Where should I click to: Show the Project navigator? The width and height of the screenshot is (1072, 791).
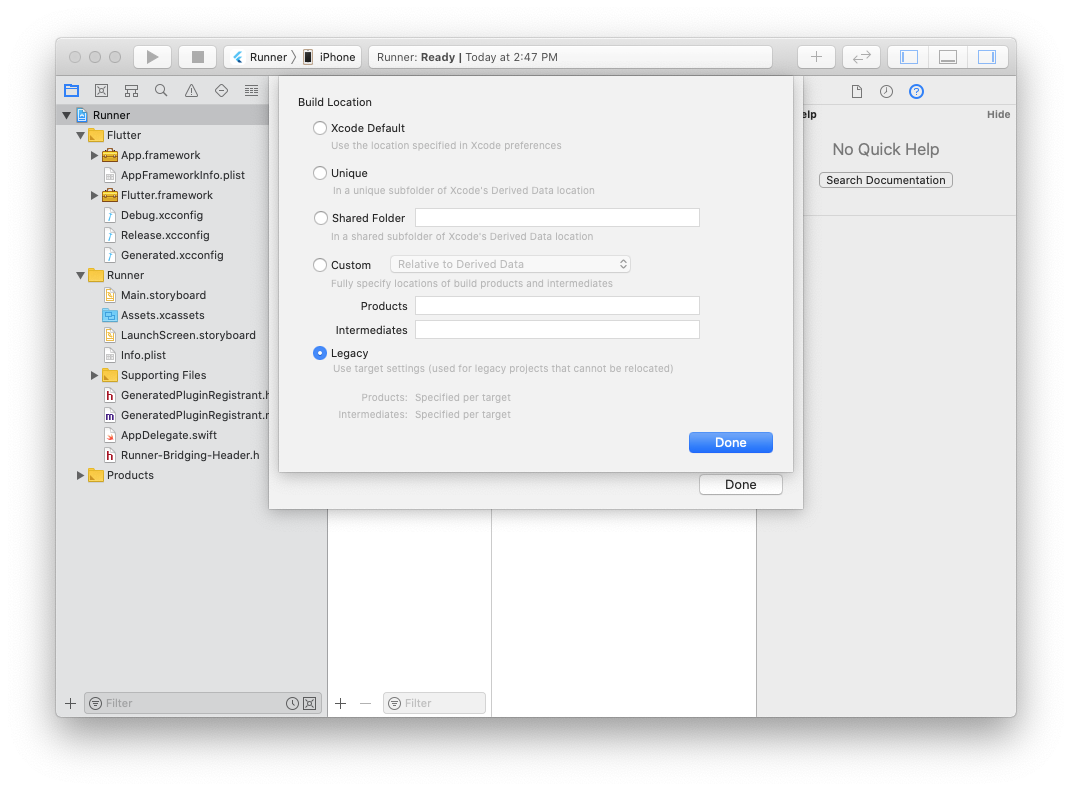tap(71, 90)
